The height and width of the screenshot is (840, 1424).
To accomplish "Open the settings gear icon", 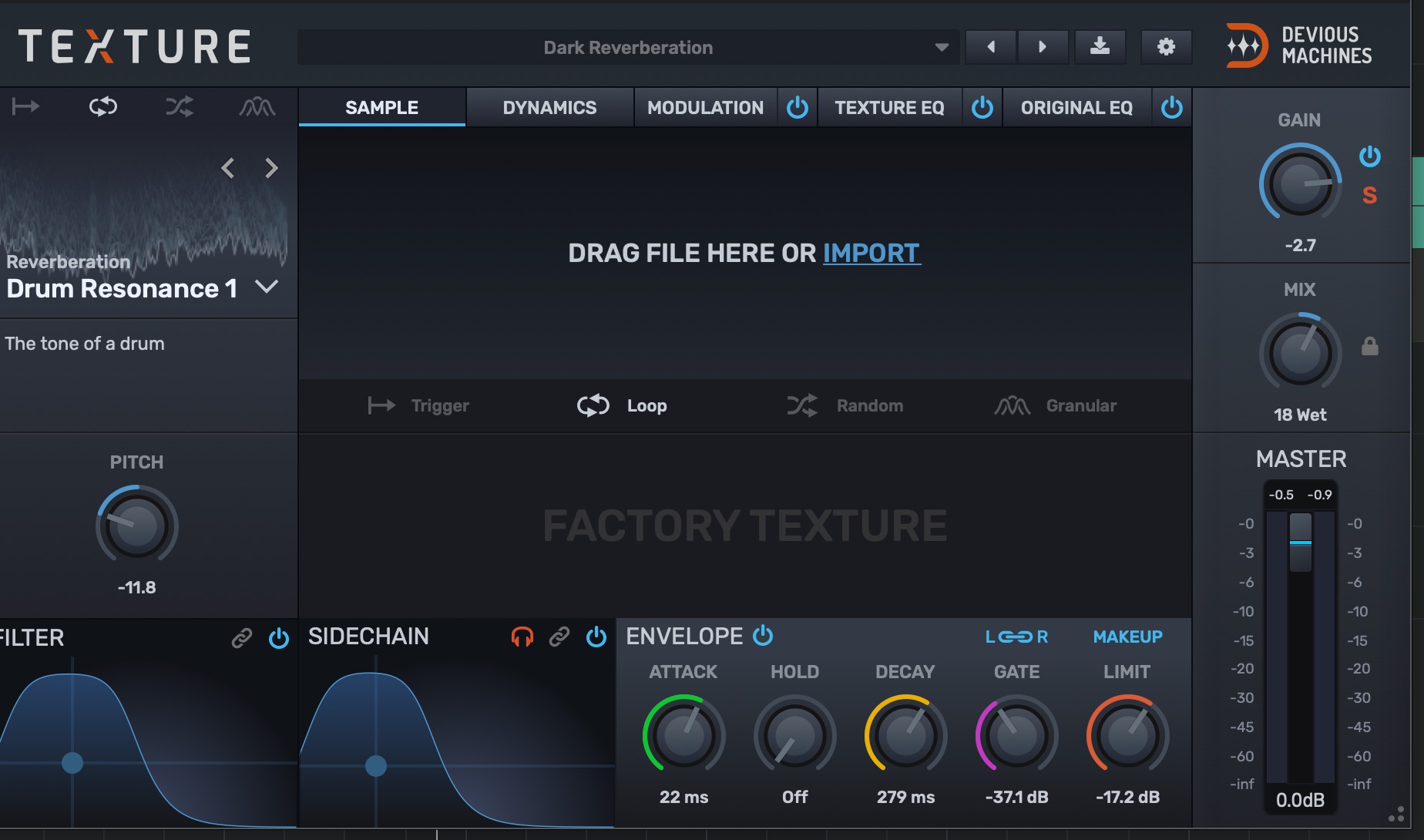I will click(x=1166, y=47).
